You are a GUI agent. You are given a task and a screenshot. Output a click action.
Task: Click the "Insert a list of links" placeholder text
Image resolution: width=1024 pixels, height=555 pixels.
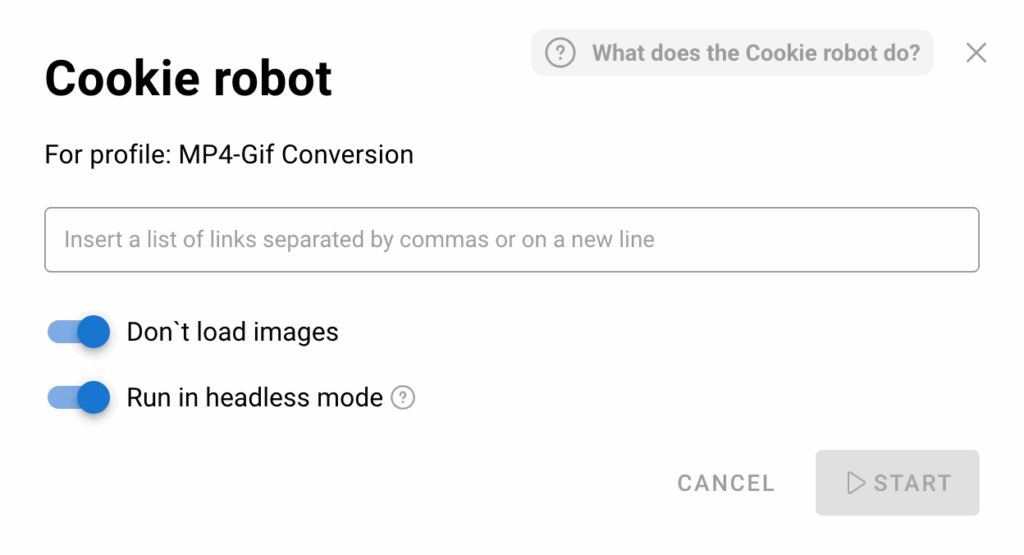359,240
